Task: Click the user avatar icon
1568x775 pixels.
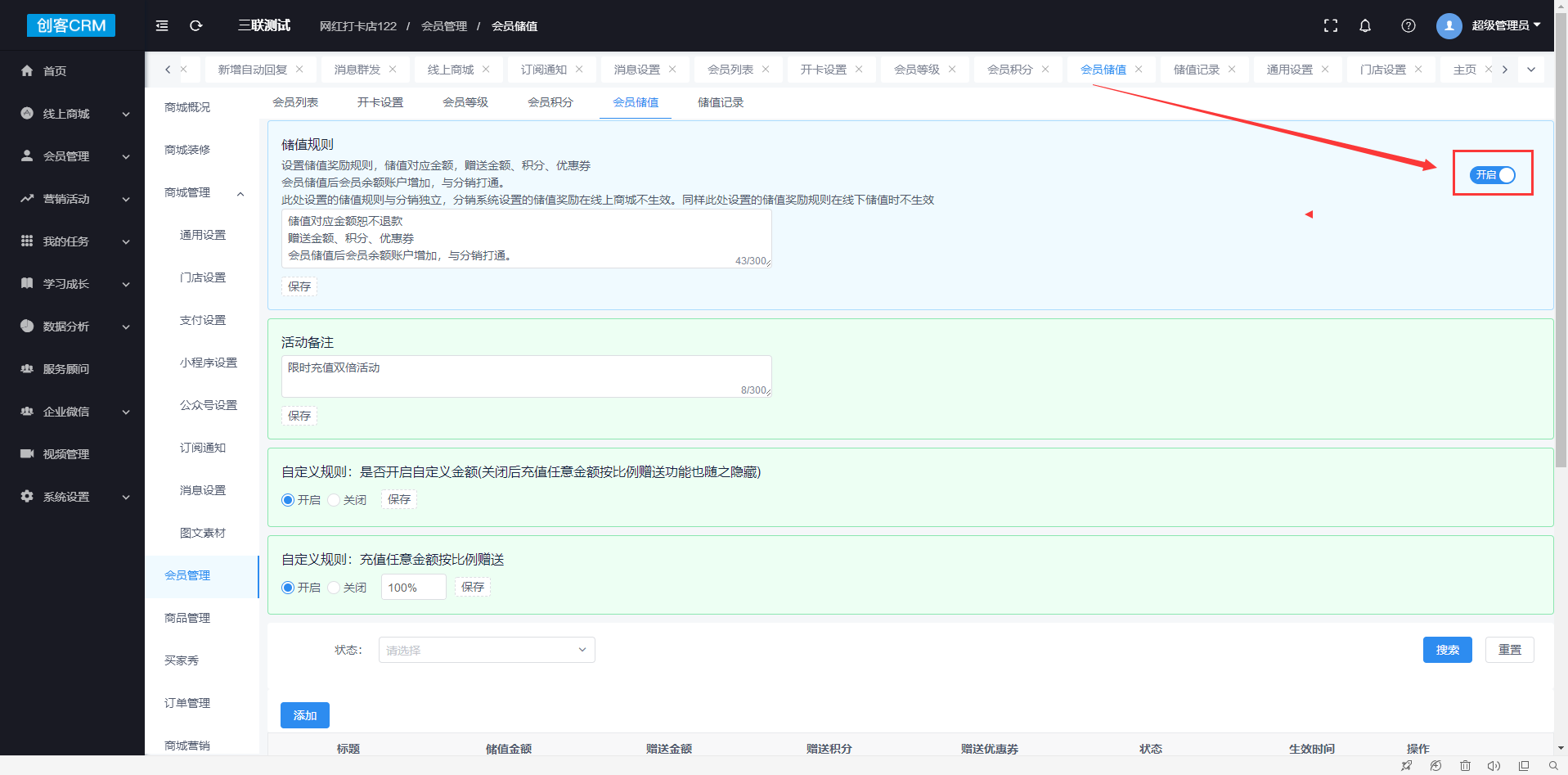Action: click(x=1449, y=26)
